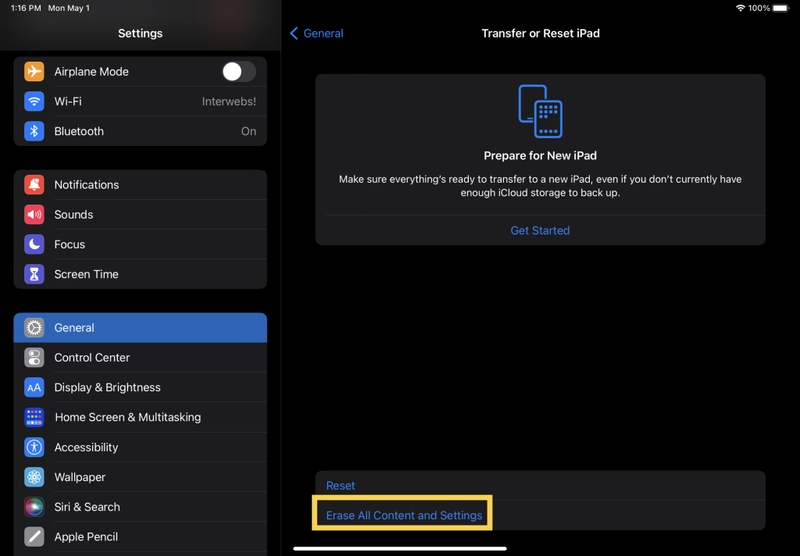Tap the Home Screen & Multitasking icon
Image resolution: width=800 pixels, height=556 pixels.
click(x=34, y=417)
